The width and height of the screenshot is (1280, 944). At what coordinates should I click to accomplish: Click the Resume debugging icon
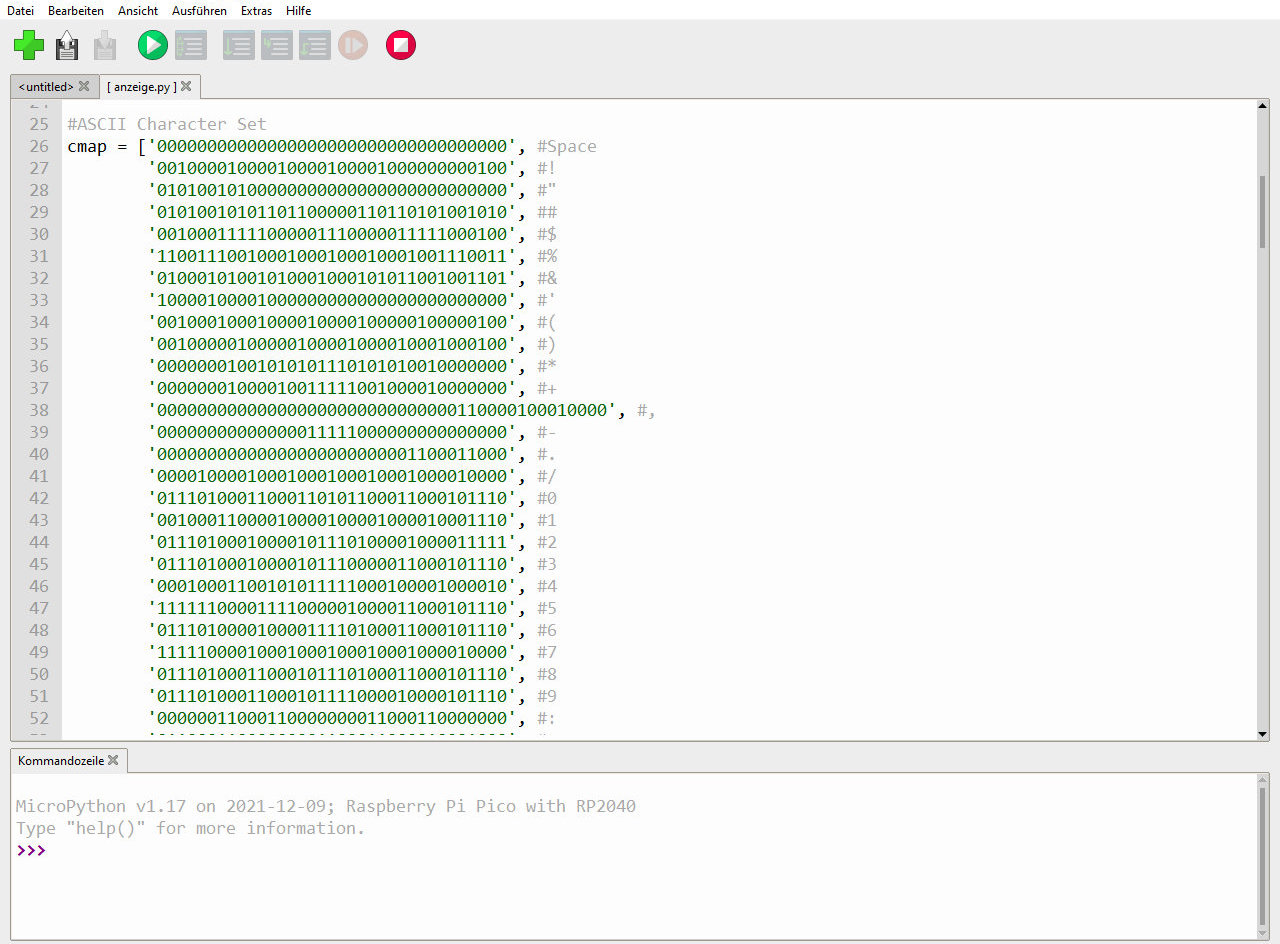pyautogui.click(x=353, y=45)
